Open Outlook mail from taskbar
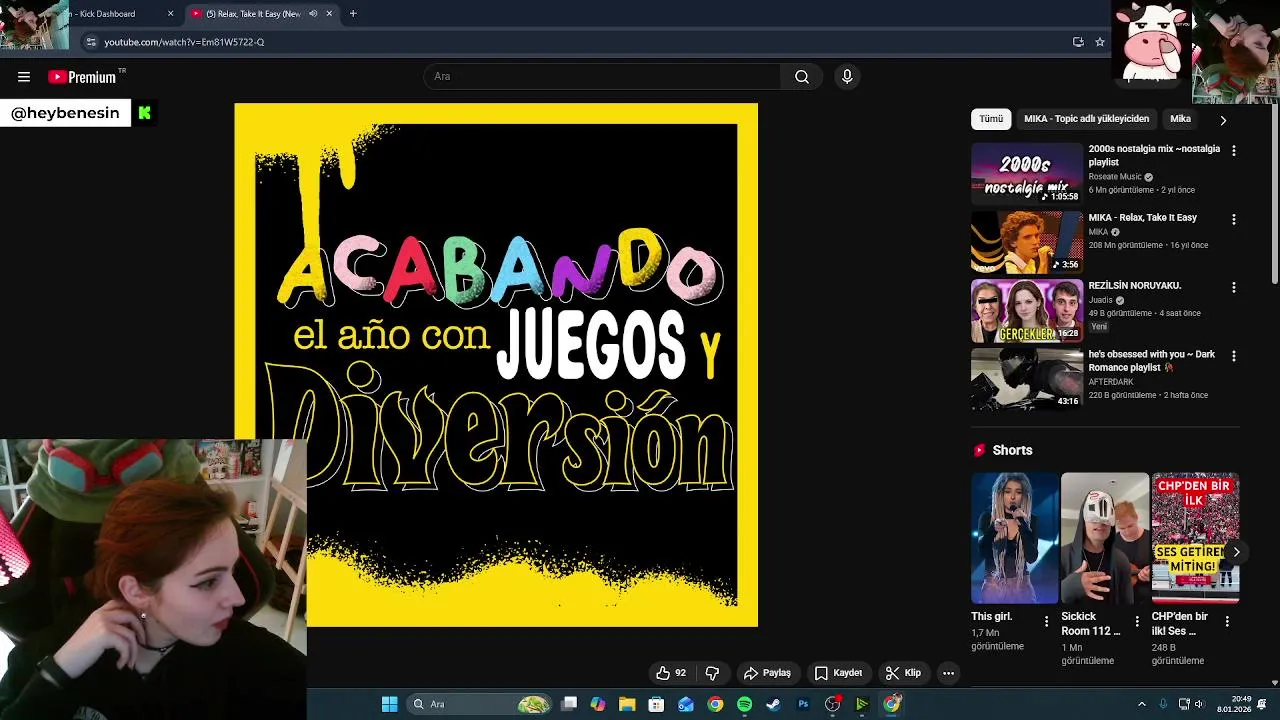 686,704
